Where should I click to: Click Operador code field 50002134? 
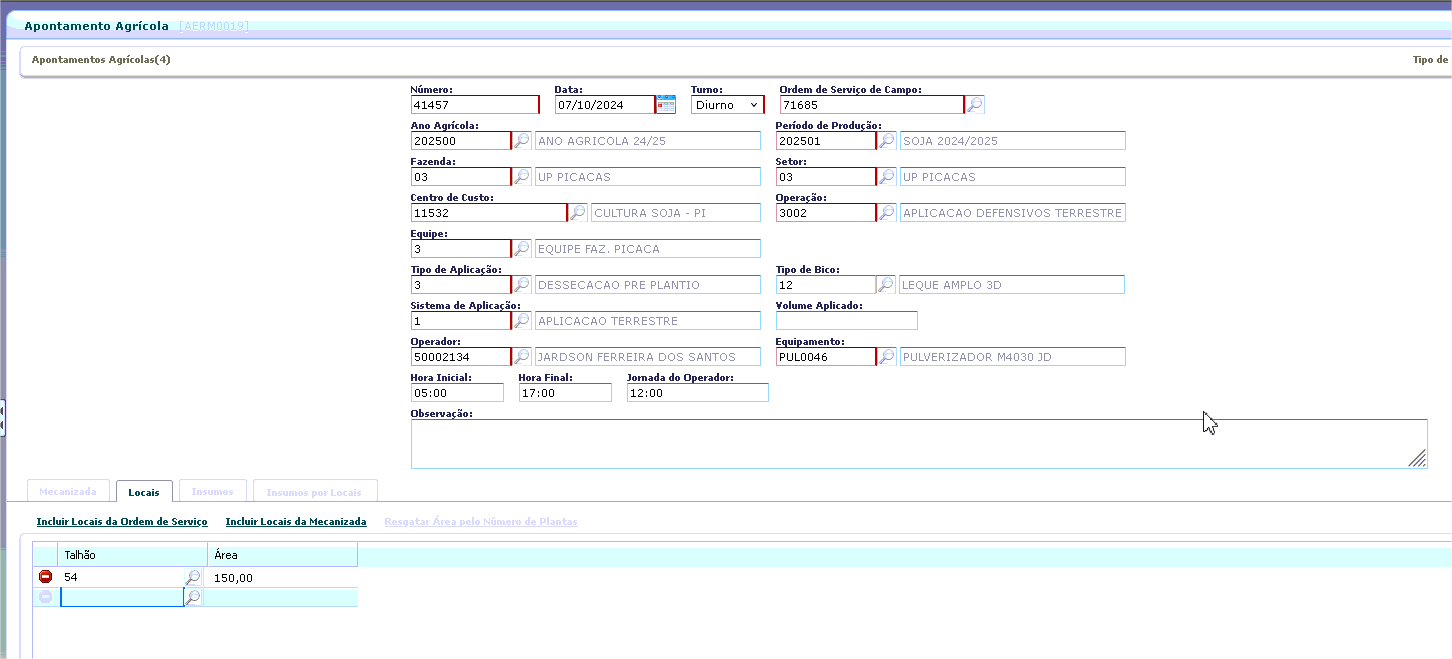click(461, 356)
